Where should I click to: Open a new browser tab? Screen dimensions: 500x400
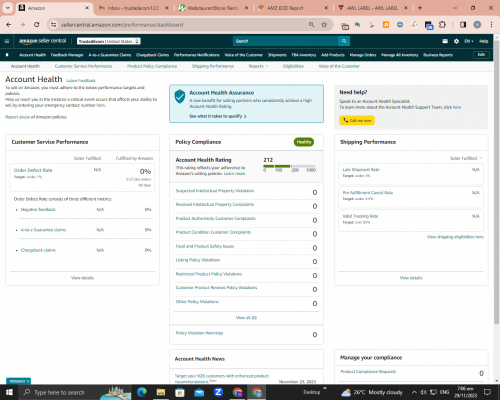[420, 8]
